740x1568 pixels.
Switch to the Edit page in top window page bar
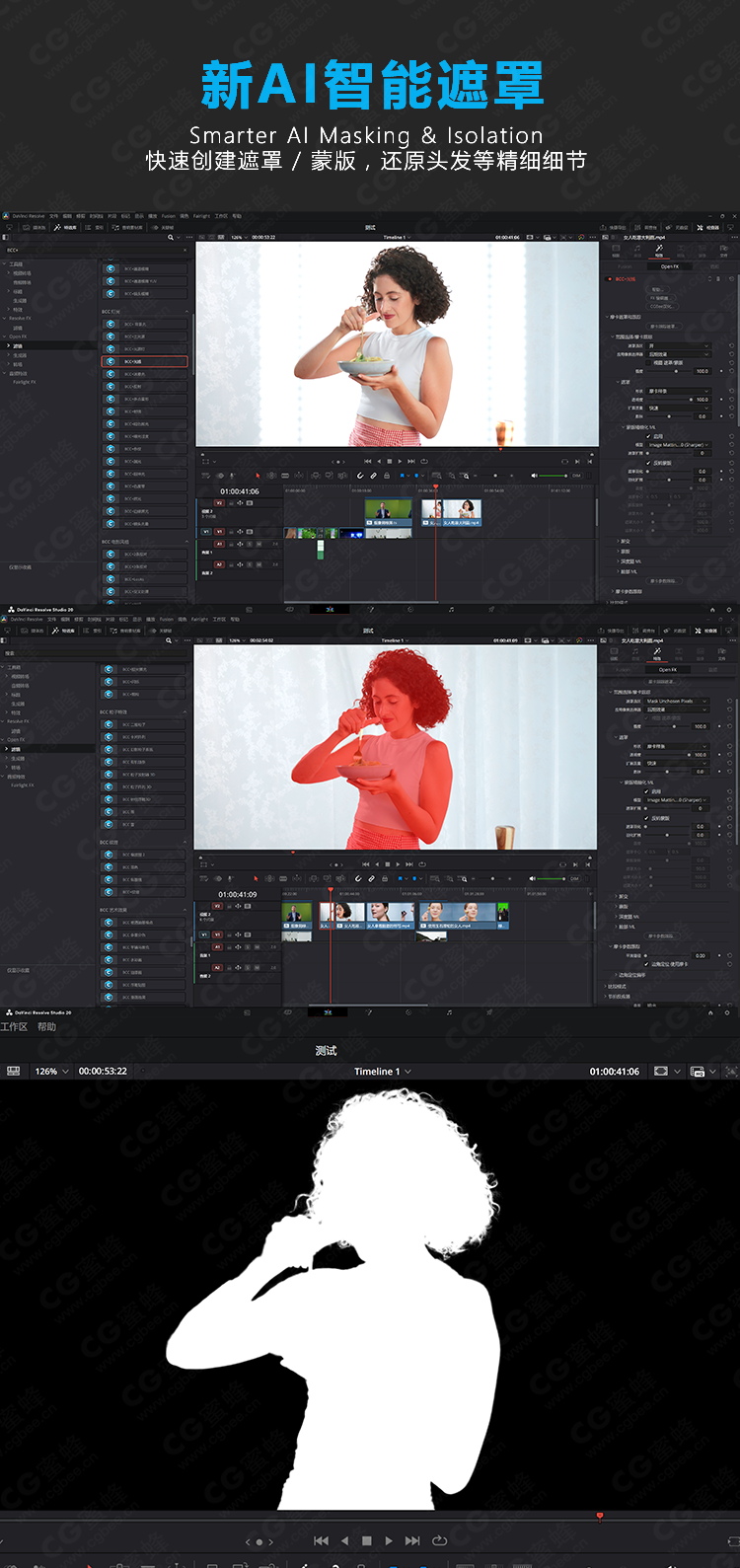click(x=330, y=610)
